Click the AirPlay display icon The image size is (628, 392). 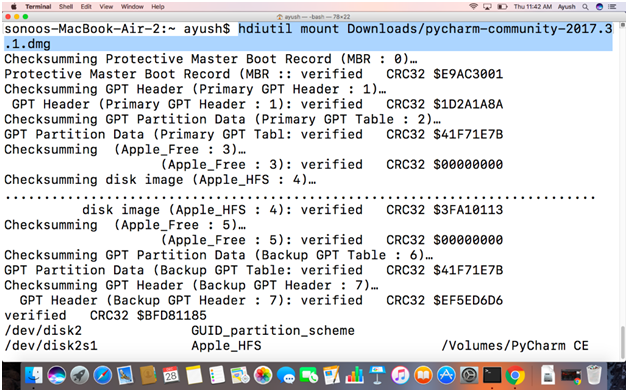point(487,6)
